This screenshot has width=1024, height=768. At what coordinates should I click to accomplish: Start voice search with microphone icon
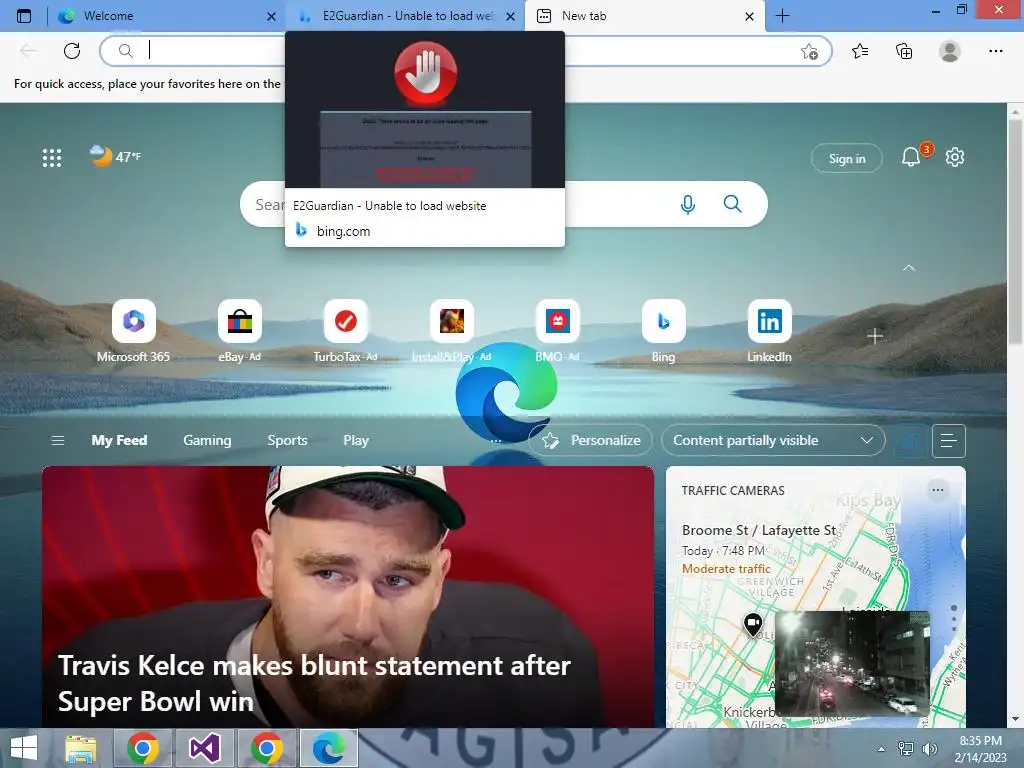687,204
